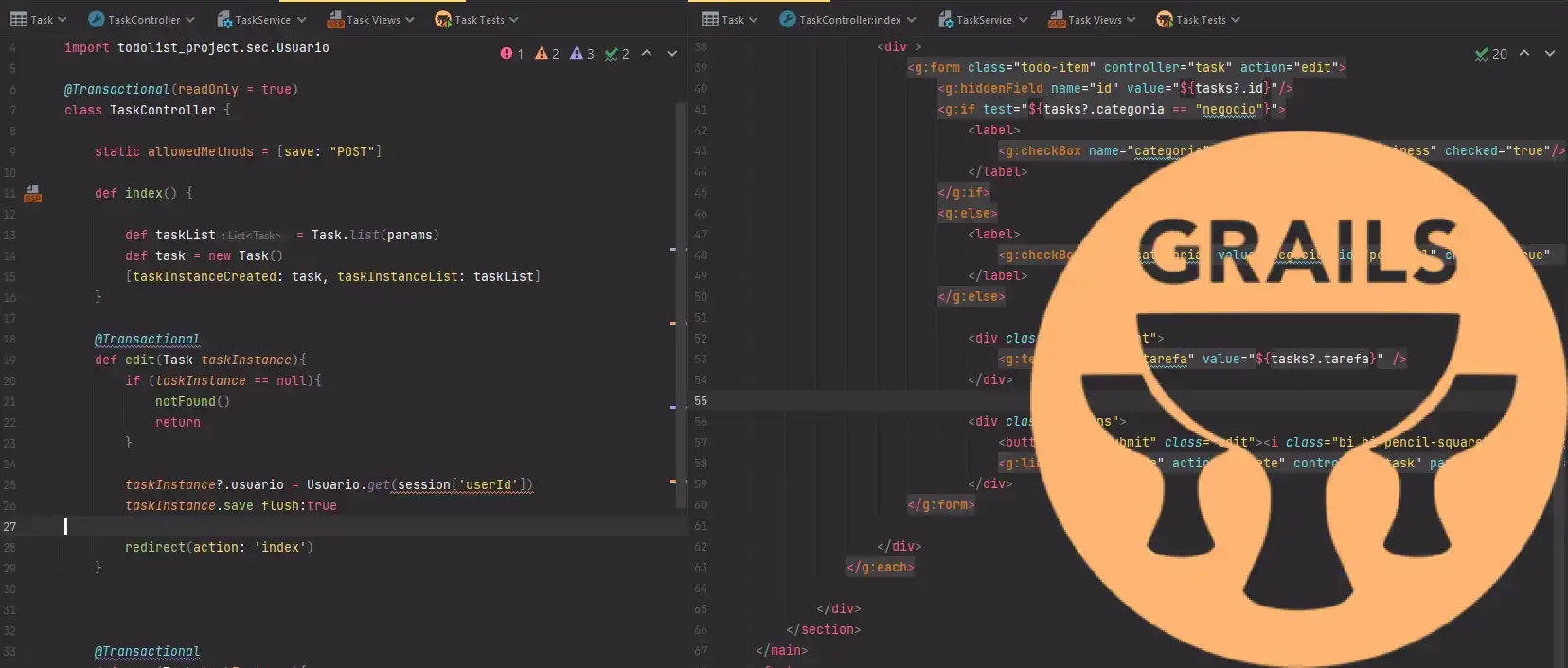Click the 'TaskController' class name in code
The width and height of the screenshot is (1568, 668).
[x=162, y=110]
